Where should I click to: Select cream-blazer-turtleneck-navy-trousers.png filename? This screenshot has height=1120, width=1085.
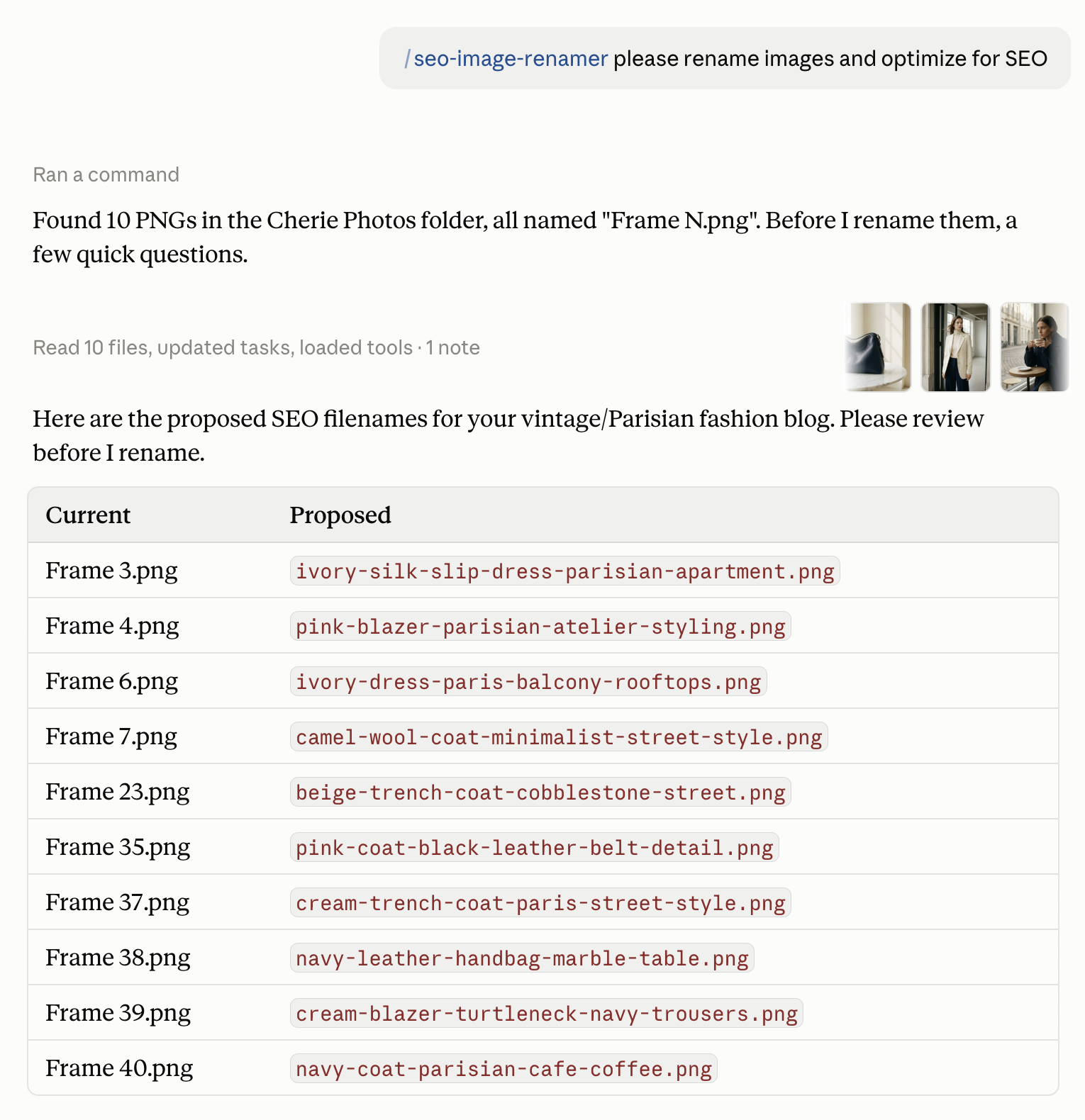[x=546, y=1013]
